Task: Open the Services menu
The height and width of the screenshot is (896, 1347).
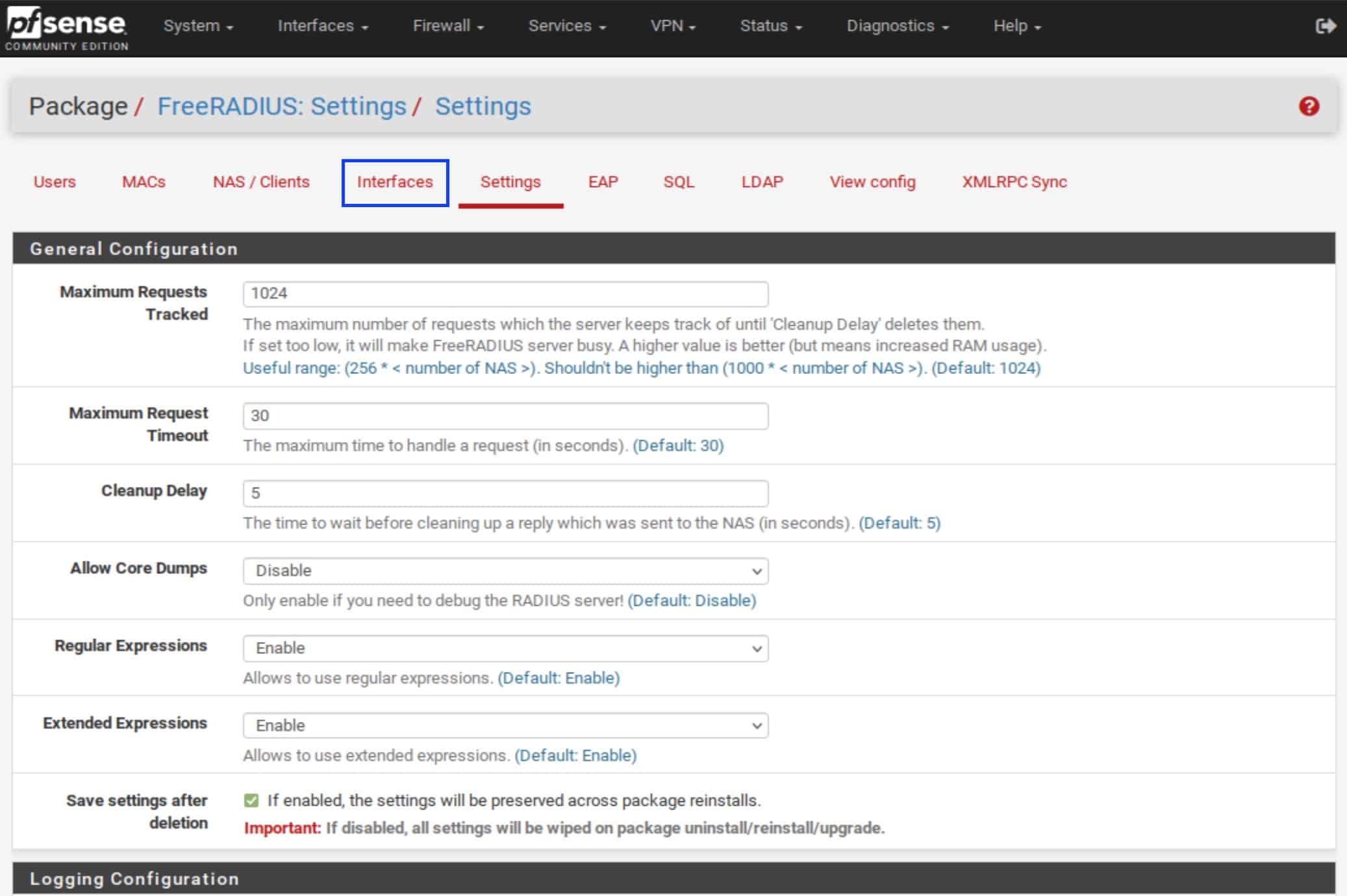Action: (x=567, y=26)
